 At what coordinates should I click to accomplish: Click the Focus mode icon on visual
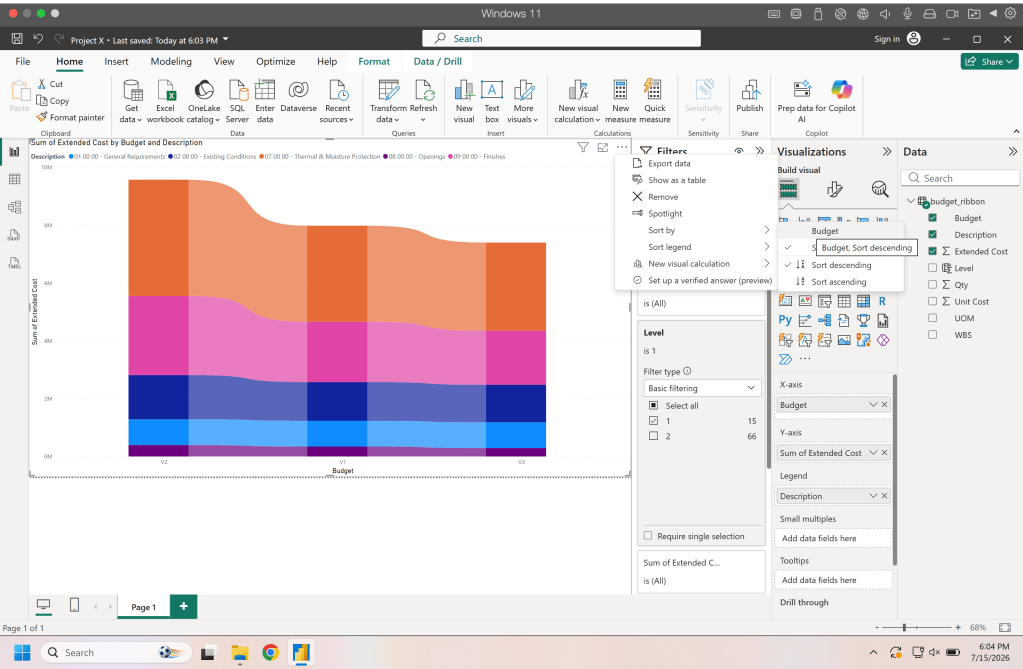pyautogui.click(x=603, y=148)
